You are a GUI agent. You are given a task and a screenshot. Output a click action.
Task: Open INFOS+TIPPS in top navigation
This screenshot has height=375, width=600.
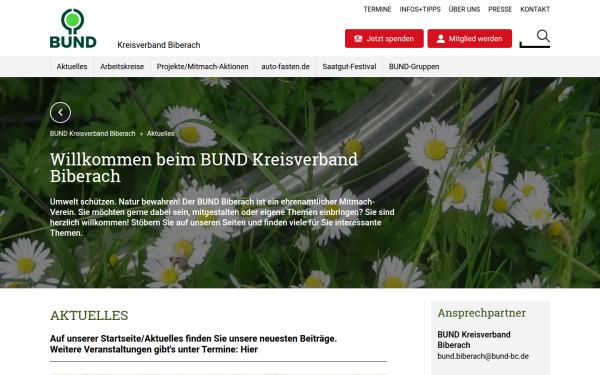point(420,9)
